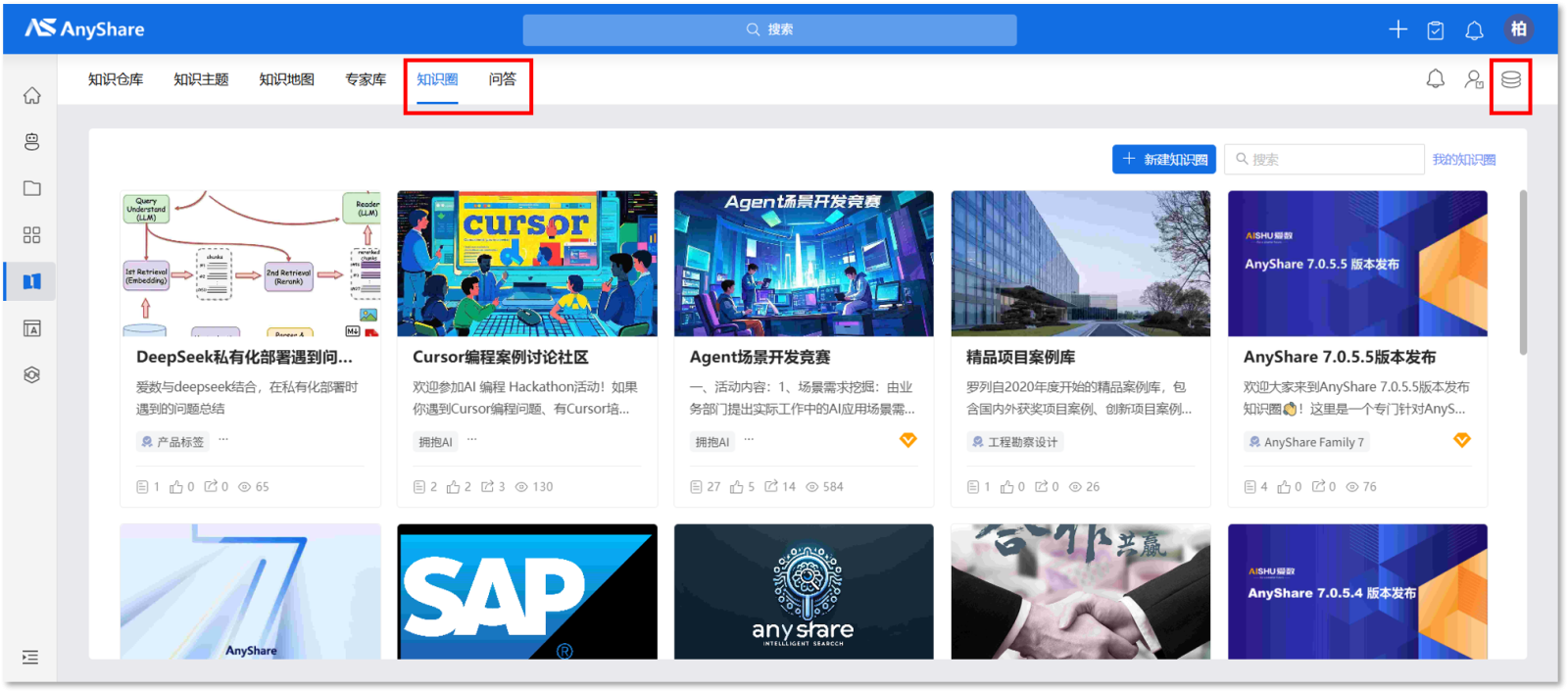The image size is (1568, 692).
Task: Open the hexagon settings icon in sidebar
Action: coord(32,374)
